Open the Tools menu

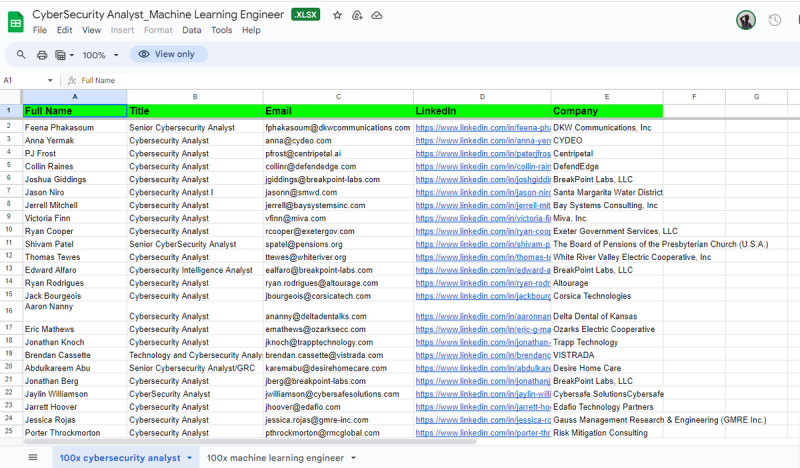(221, 30)
